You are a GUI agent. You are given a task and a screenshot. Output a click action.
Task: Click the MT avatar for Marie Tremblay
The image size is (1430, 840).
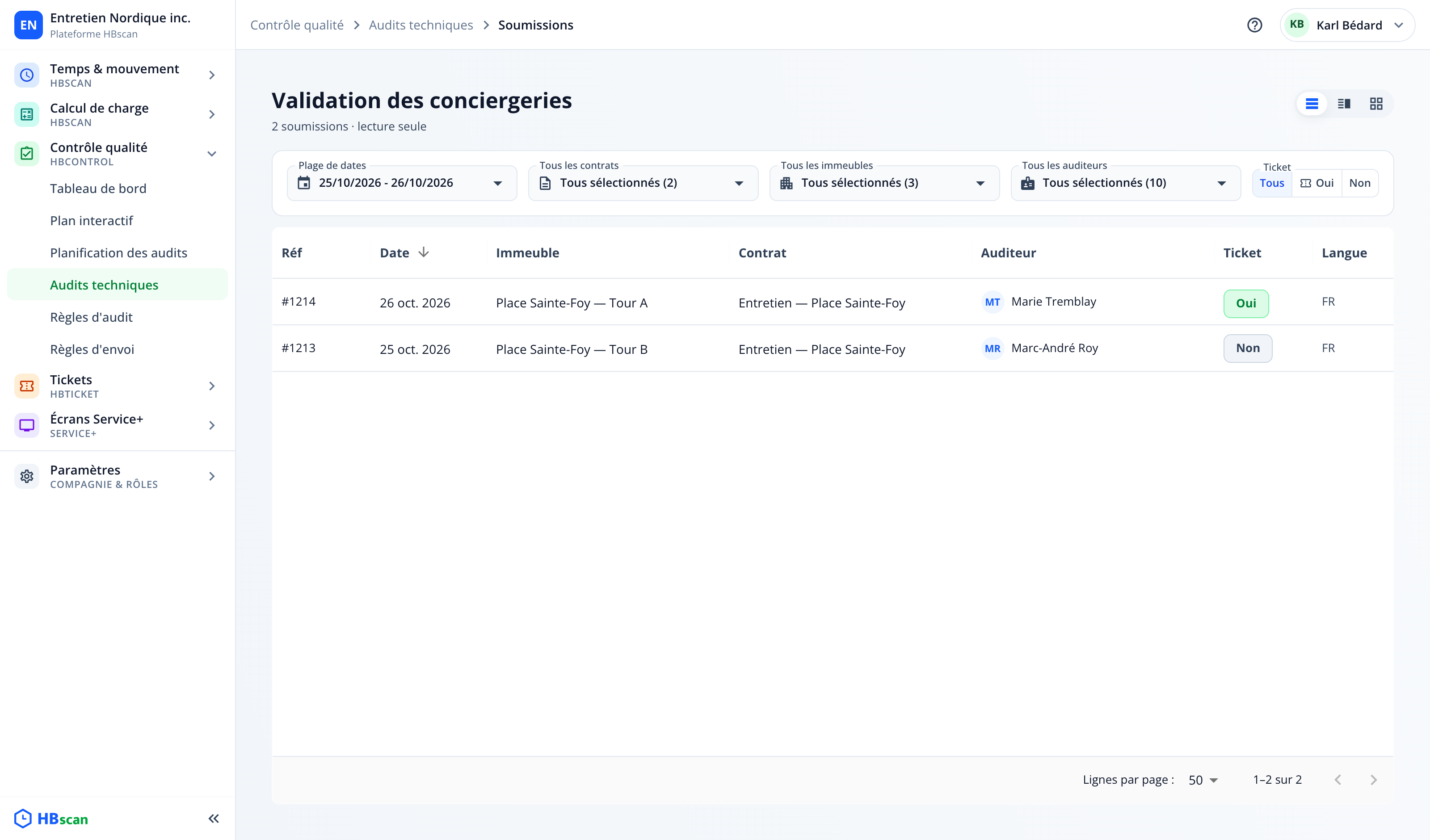992,302
